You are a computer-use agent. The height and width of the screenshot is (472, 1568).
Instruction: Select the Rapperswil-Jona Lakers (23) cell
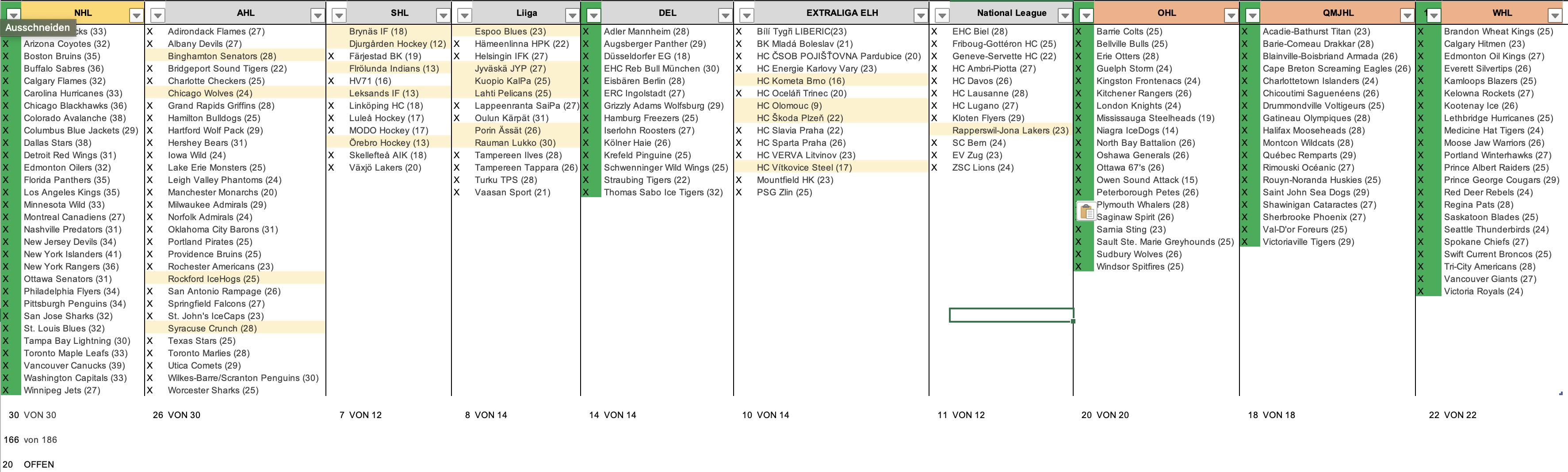tap(1011, 130)
